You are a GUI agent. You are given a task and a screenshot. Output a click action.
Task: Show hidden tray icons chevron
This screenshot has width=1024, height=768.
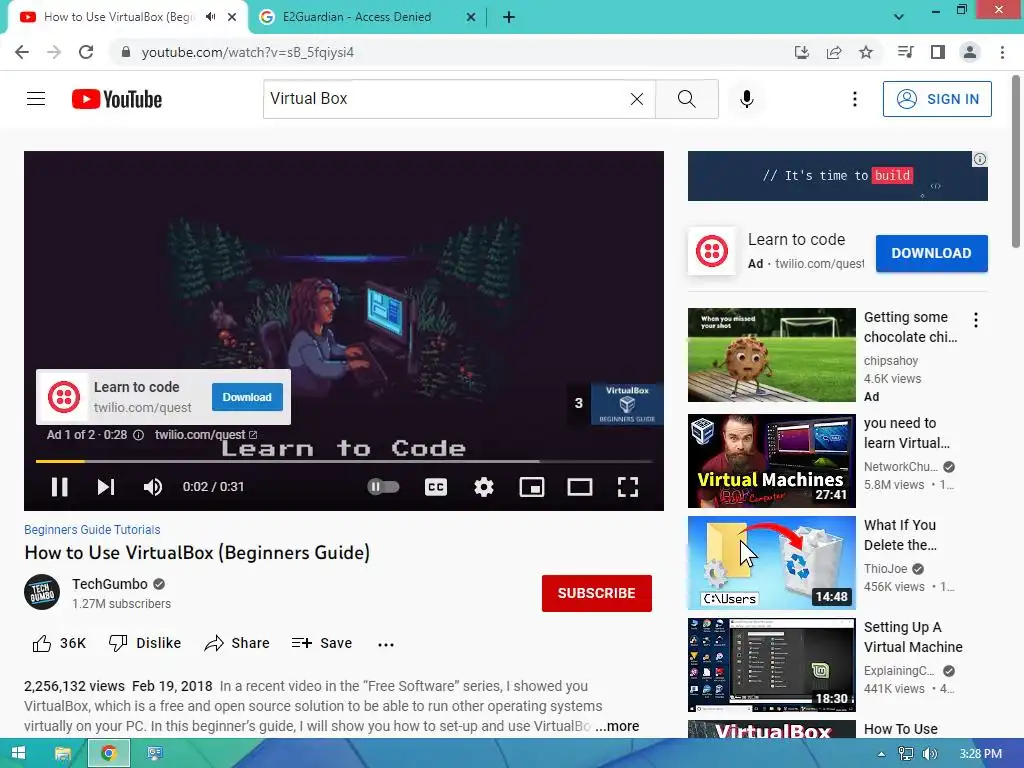pyautogui.click(x=881, y=754)
